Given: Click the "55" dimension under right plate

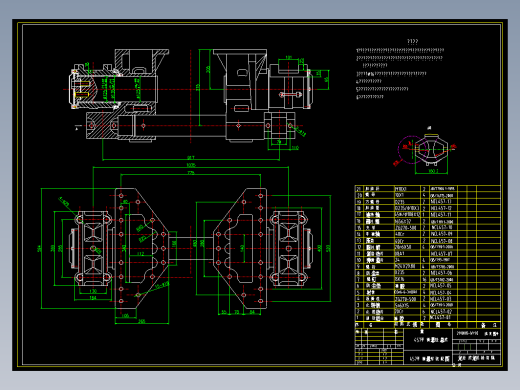Looking at the screenshot, I should [224, 312].
